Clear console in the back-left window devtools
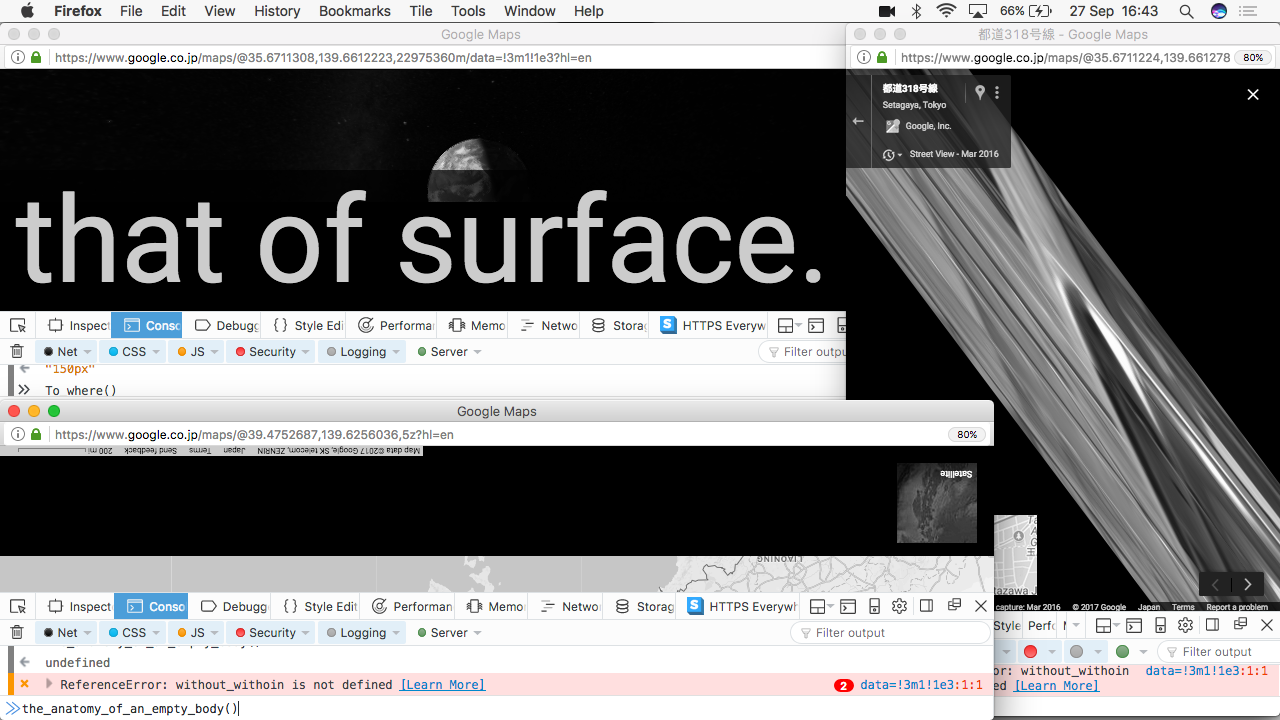This screenshot has height=720, width=1280. pos(17,351)
